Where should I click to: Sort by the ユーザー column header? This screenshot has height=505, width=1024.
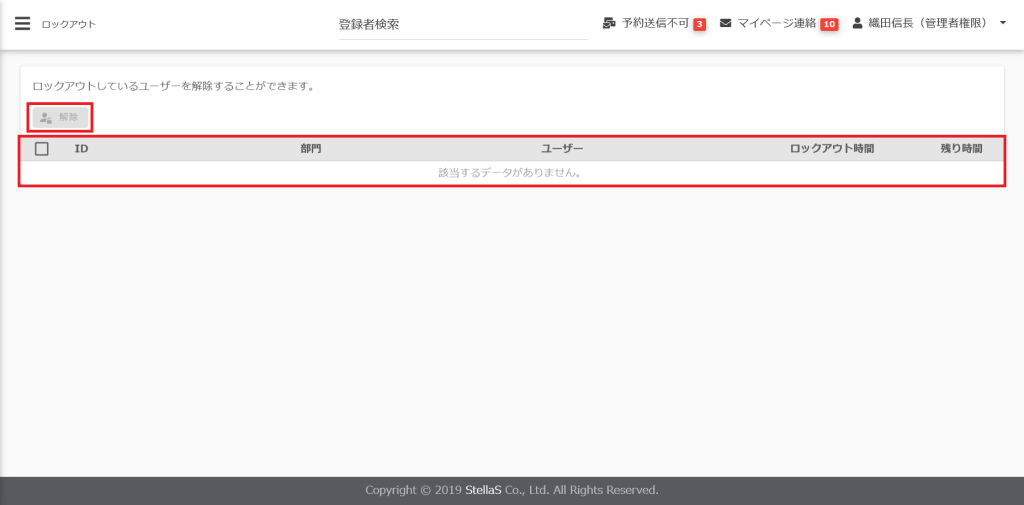(x=562, y=149)
